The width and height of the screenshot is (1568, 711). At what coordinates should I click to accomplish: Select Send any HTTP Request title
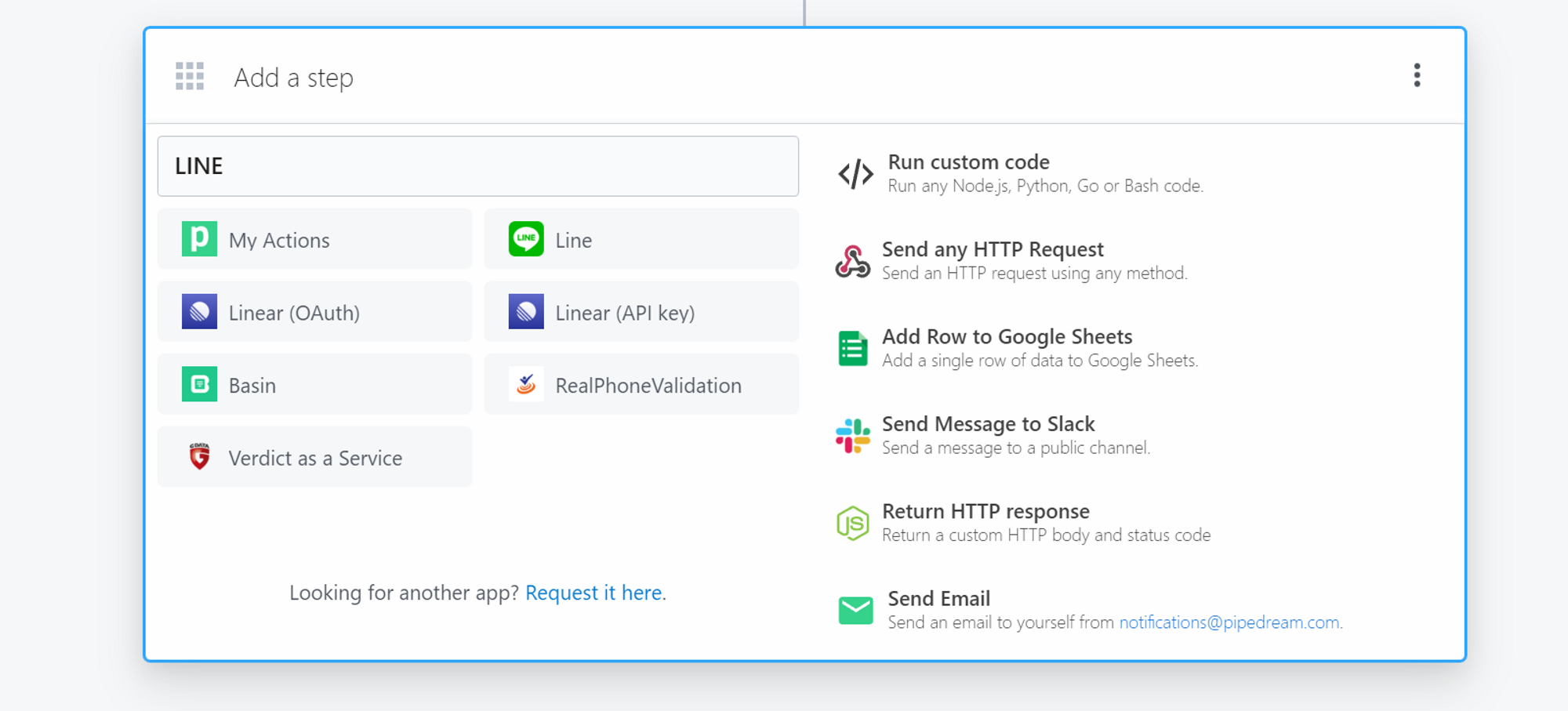993,249
